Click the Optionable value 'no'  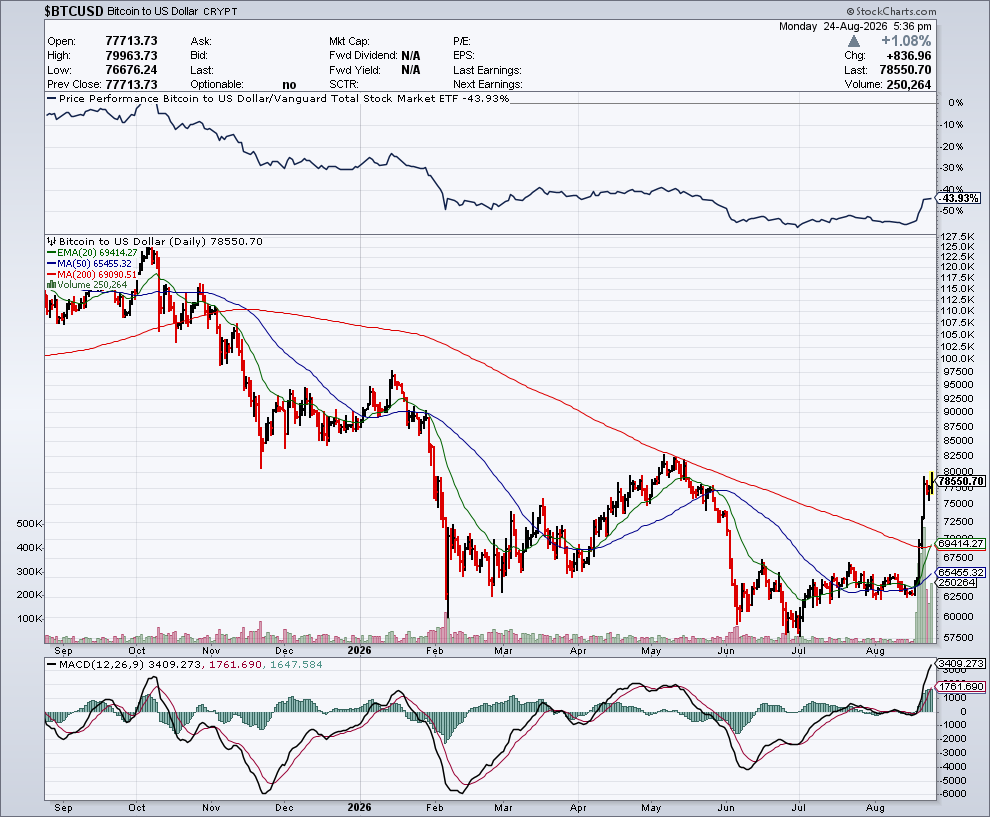(x=289, y=85)
